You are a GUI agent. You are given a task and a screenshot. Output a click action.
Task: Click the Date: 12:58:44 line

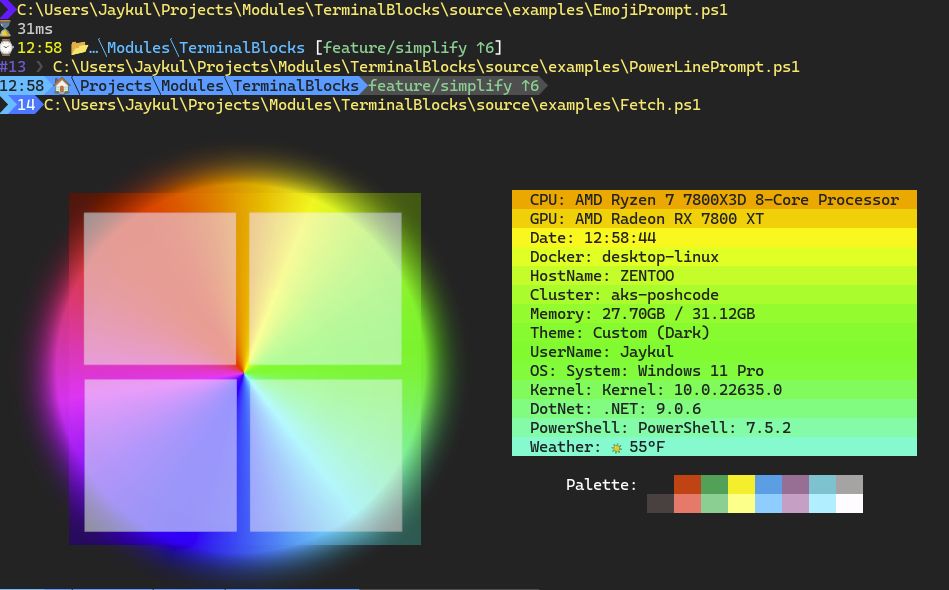714,238
